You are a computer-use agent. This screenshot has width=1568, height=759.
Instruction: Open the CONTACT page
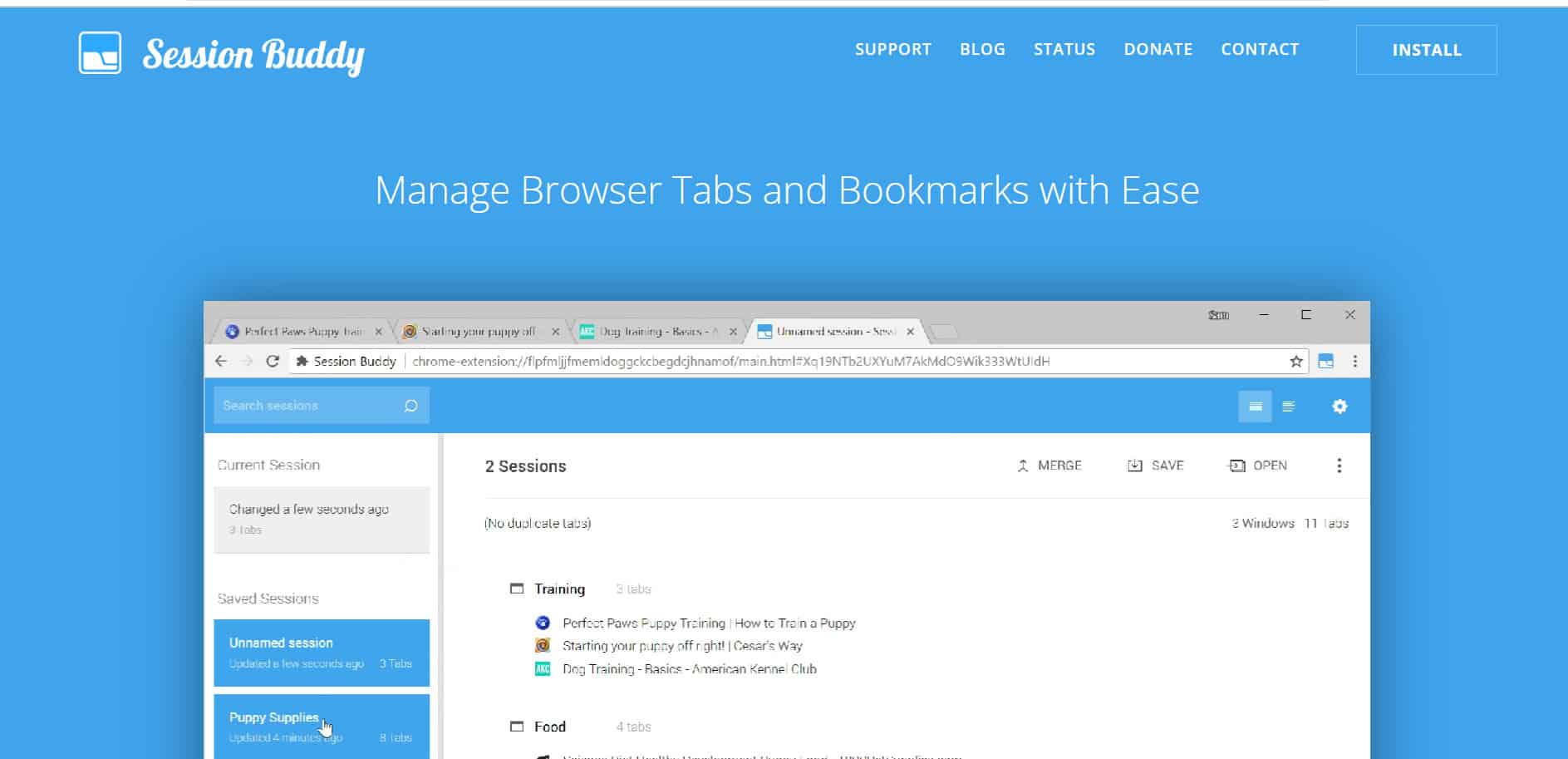[x=1260, y=49]
